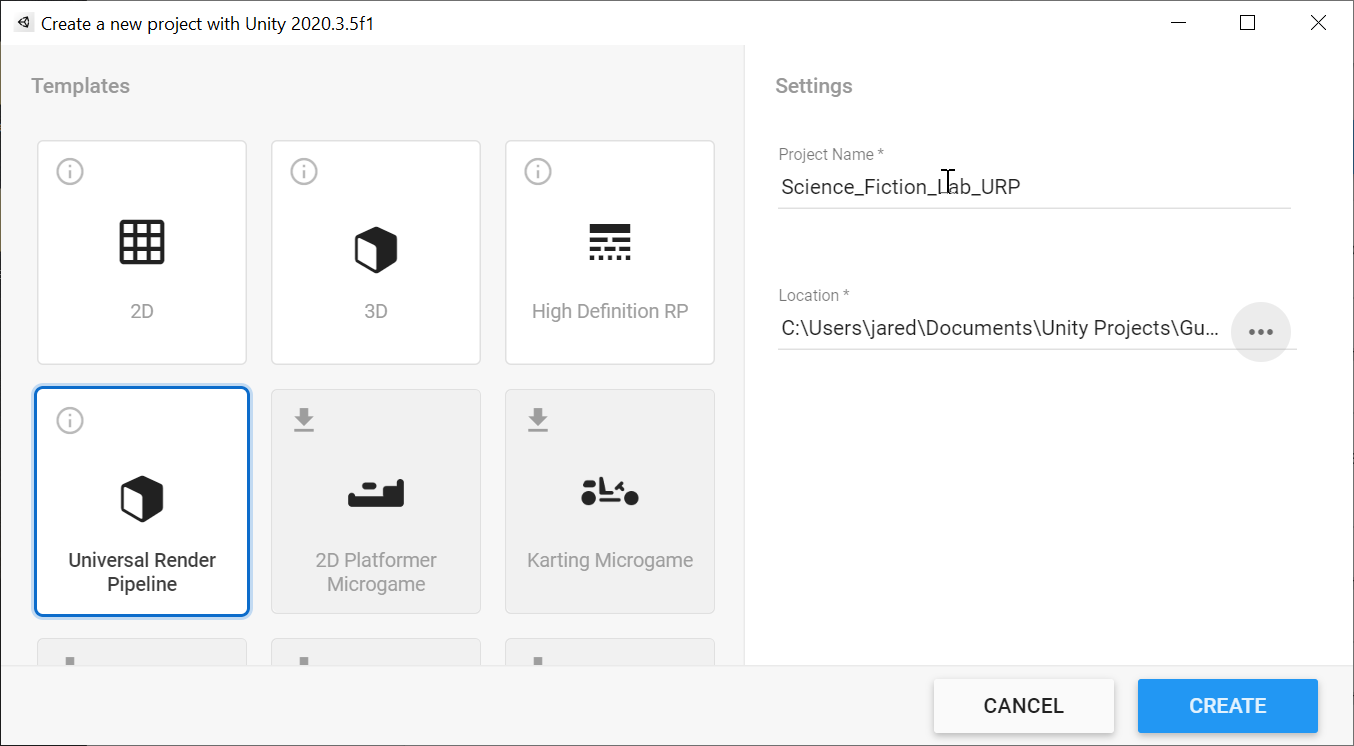Open info for High Definition RP template
Viewport: 1354px width, 746px height.
(x=538, y=172)
